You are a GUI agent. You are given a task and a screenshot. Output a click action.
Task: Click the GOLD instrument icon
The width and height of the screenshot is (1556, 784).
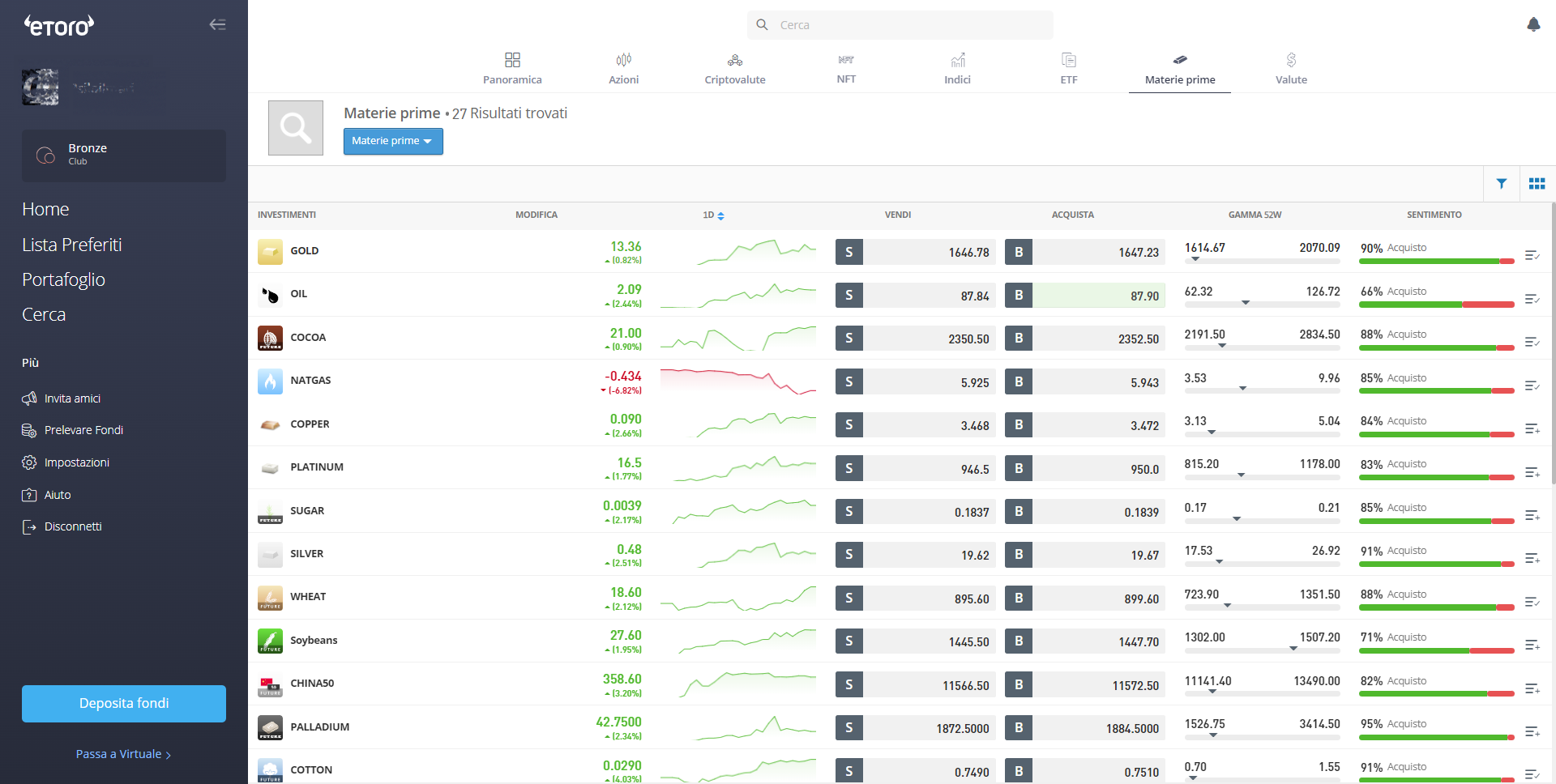(270, 251)
